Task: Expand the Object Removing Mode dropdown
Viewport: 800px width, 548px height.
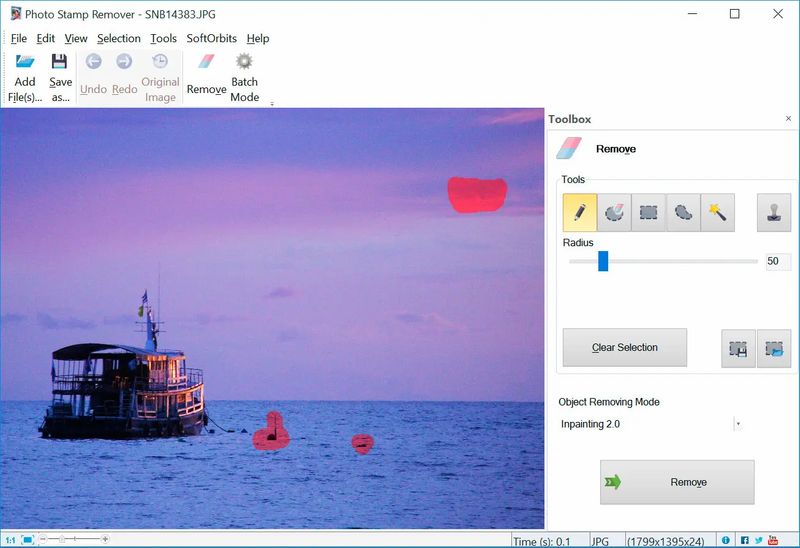Action: point(738,424)
